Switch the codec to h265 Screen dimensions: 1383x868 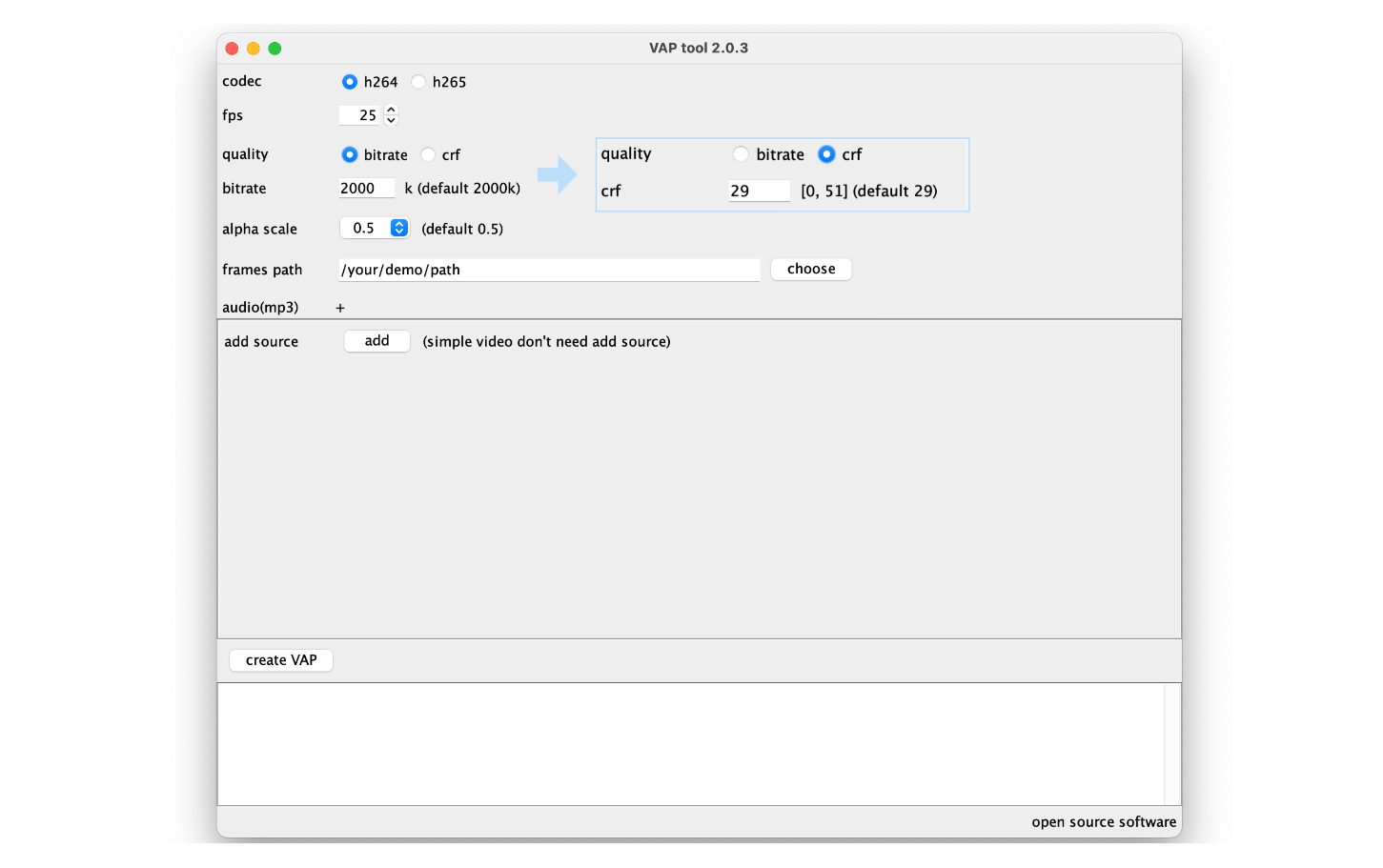pyautogui.click(x=418, y=82)
